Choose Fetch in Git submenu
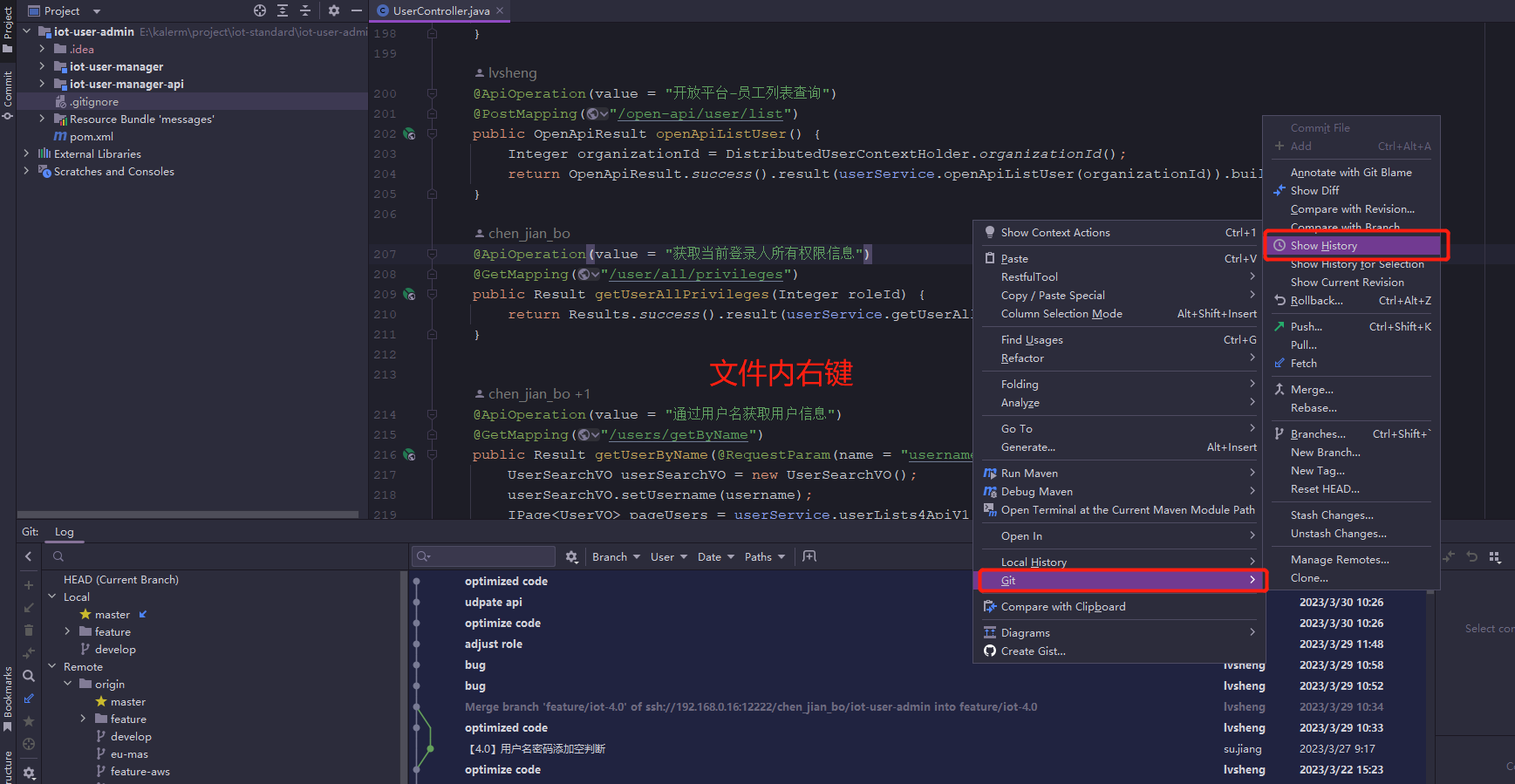This screenshot has height=784, width=1515. coord(1352,364)
